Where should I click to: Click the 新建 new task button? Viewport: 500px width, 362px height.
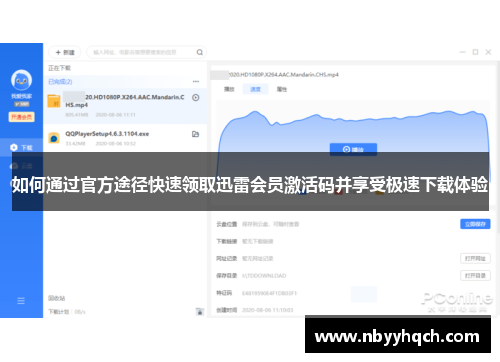tap(65, 52)
